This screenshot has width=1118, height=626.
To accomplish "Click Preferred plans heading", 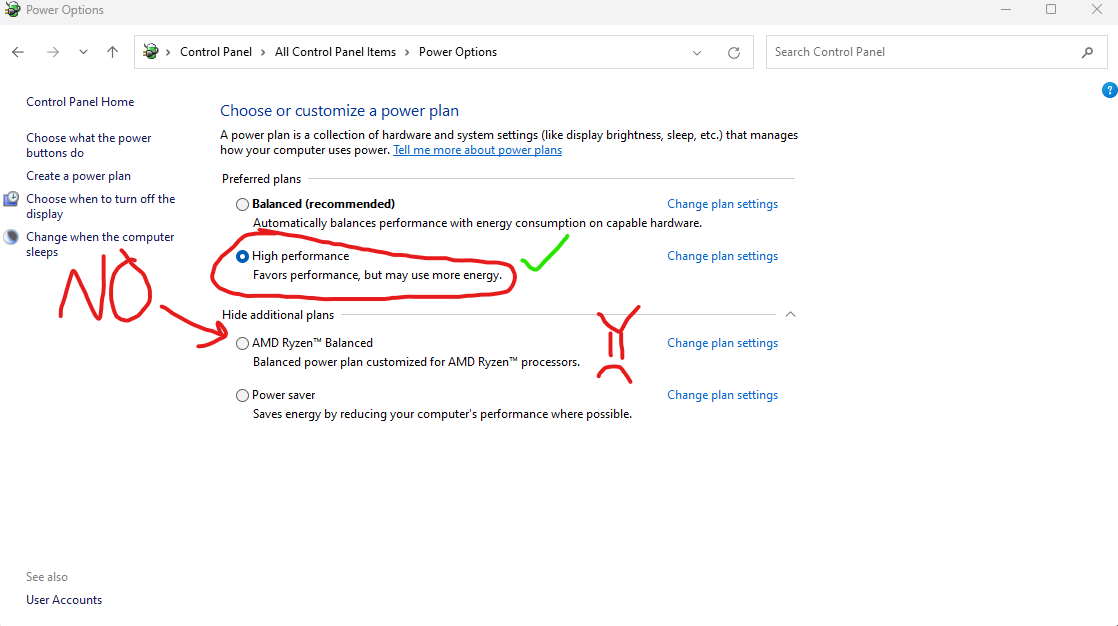I will [x=261, y=179].
